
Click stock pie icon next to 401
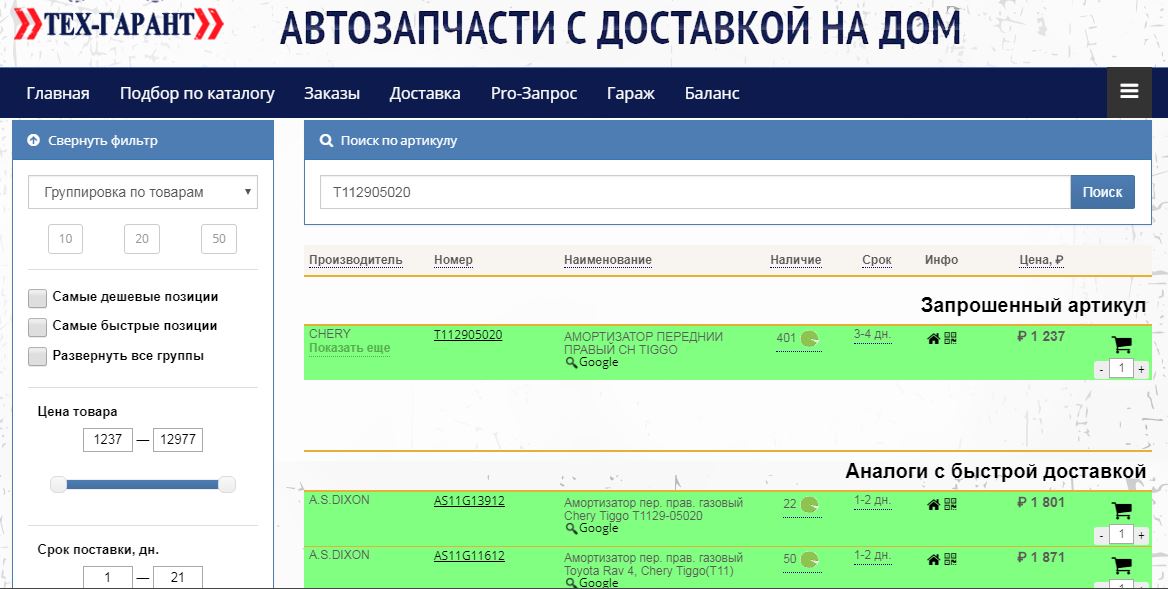(810, 339)
